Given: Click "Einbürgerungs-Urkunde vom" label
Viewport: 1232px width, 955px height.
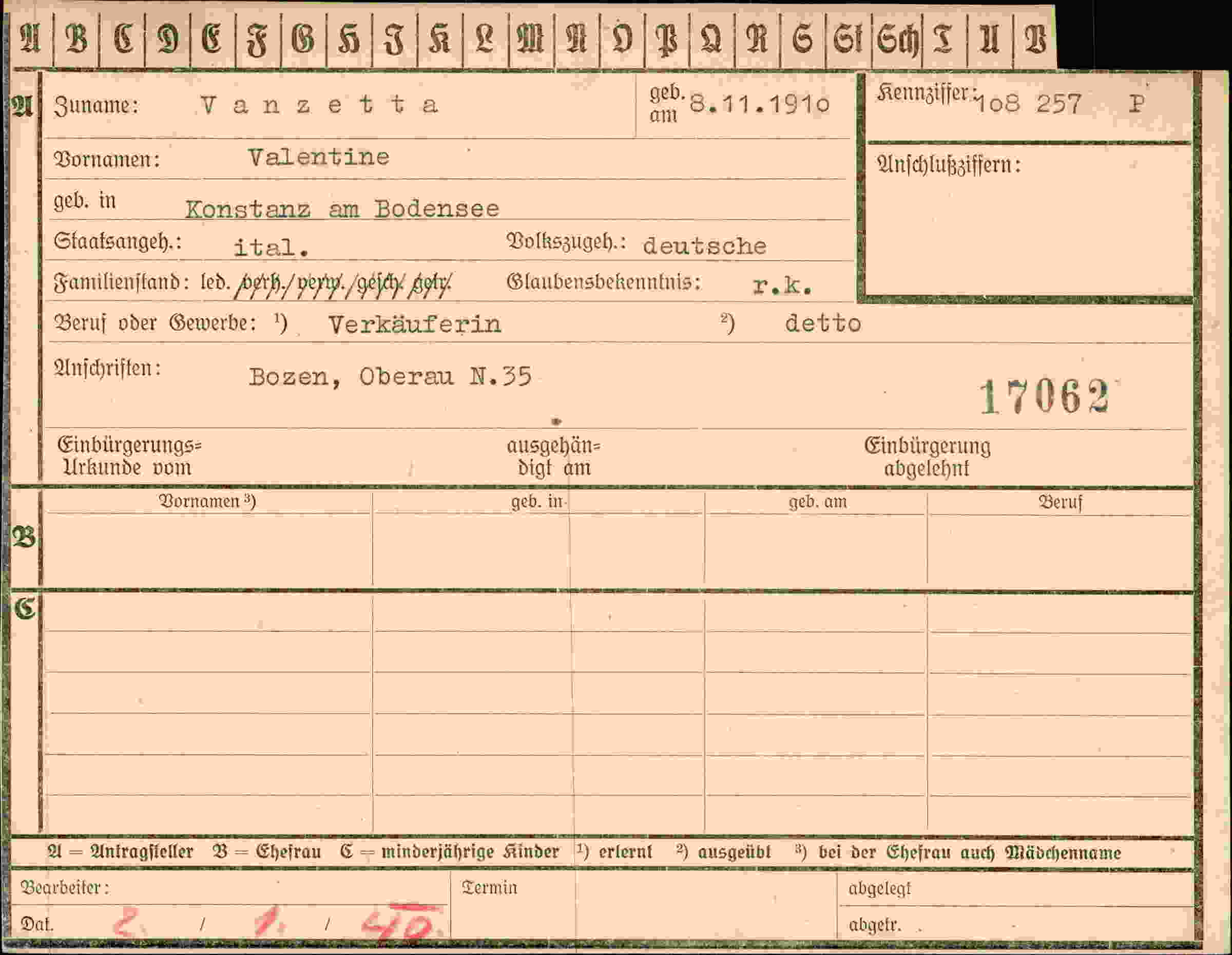Looking at the screenshot, I should click(x=129, y=456).
